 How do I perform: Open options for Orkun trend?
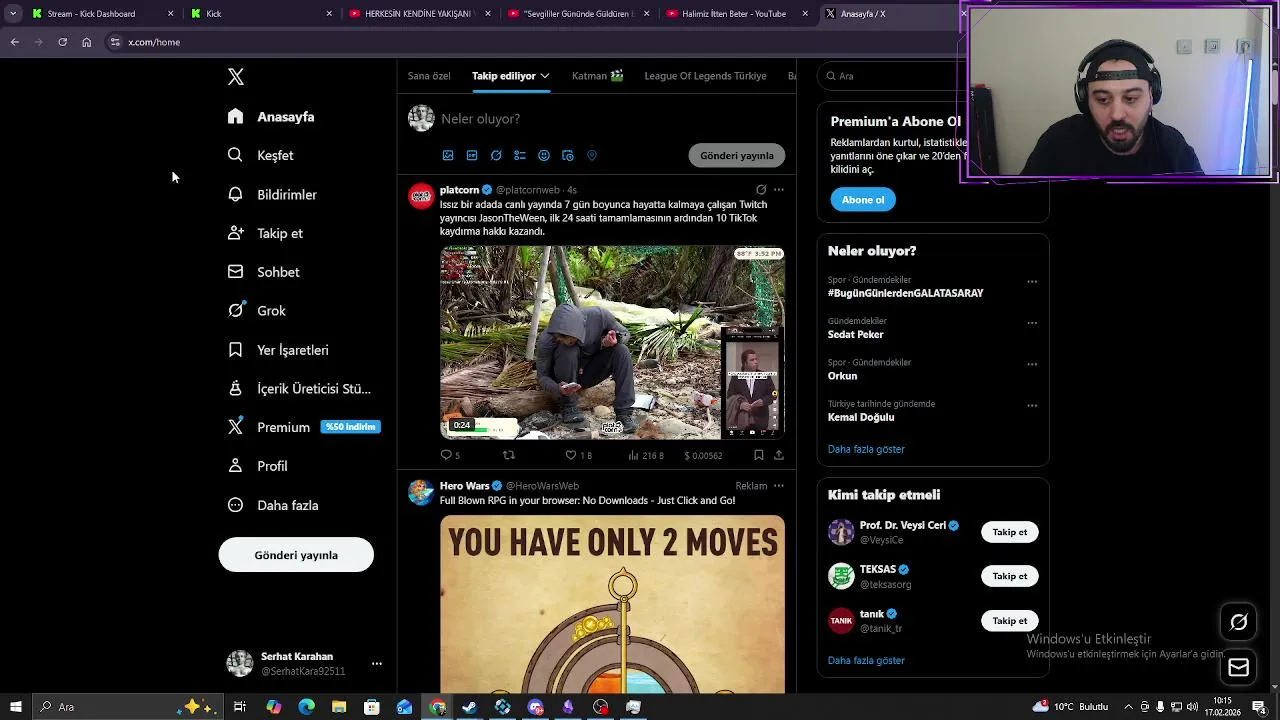point(1032,364)
